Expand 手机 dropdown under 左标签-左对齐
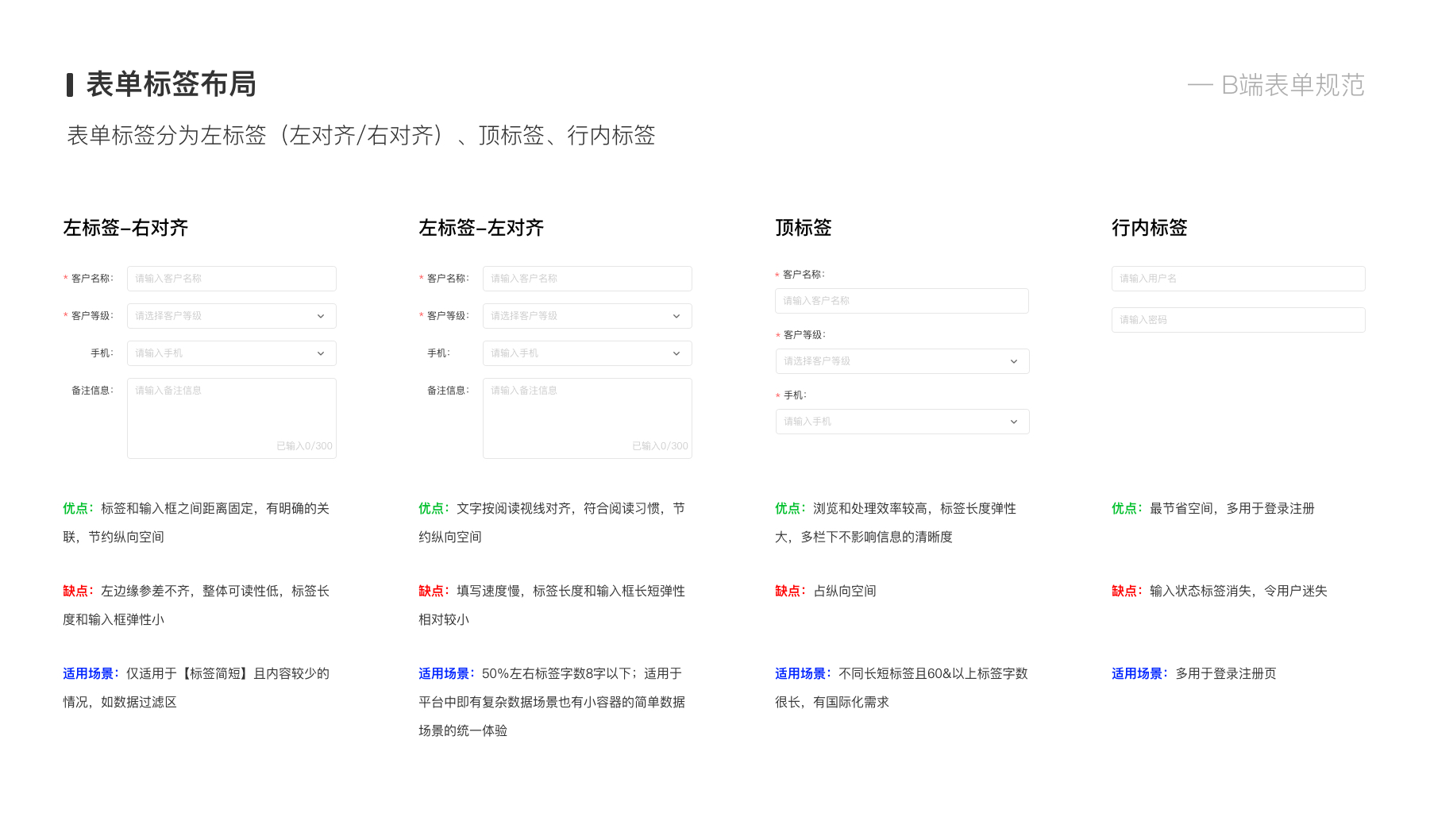Viewport: 1430px width, 840px height. [x=588, y=353]
